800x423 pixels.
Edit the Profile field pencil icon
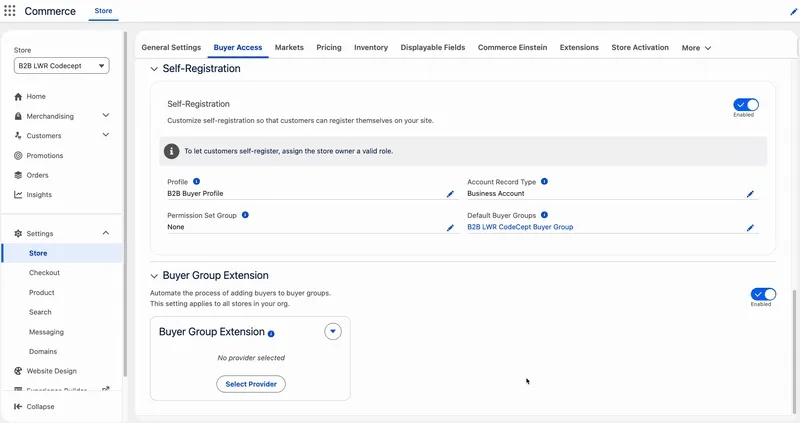(450, 194)
